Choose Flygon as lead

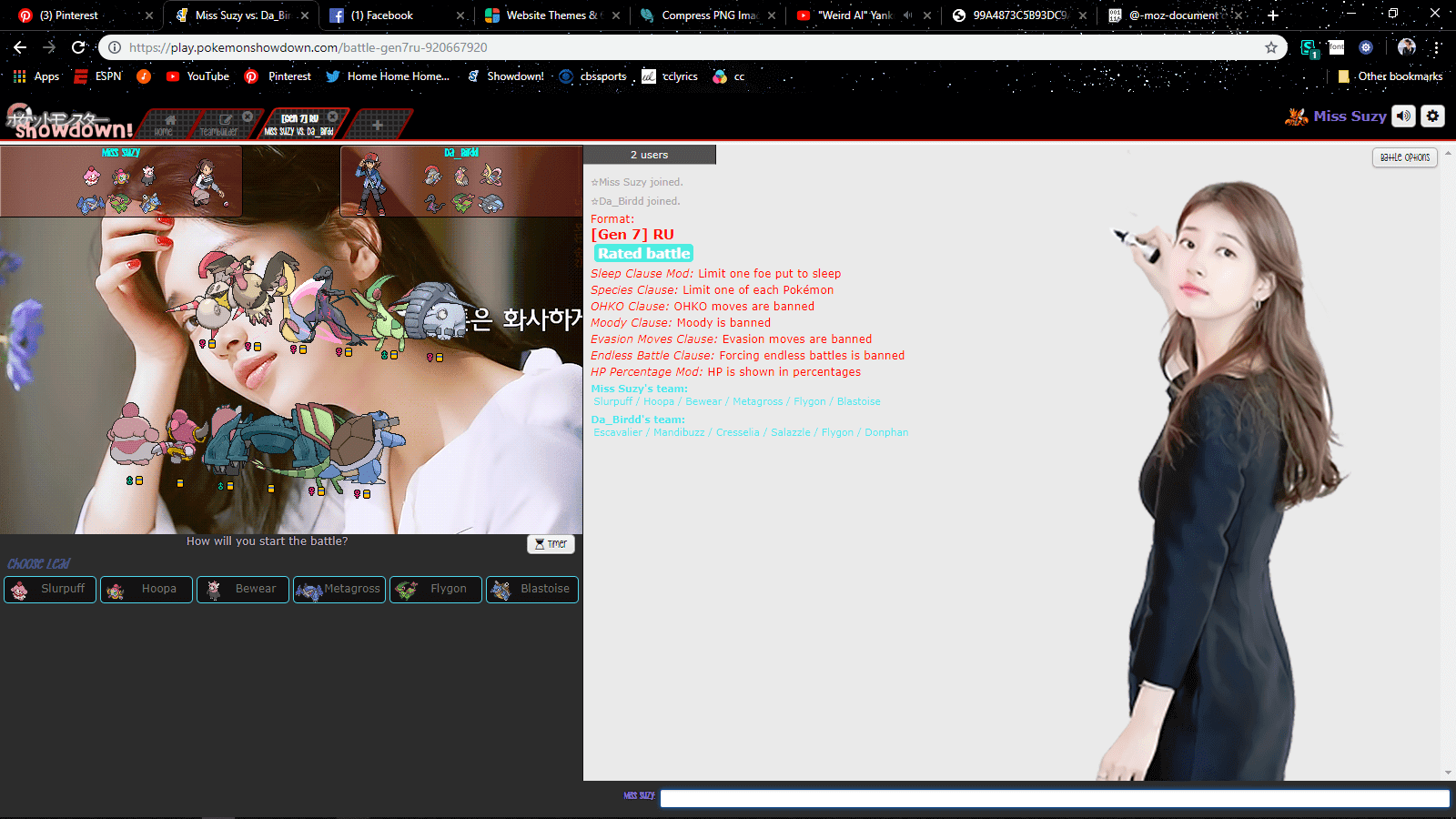tap(436, 590)
